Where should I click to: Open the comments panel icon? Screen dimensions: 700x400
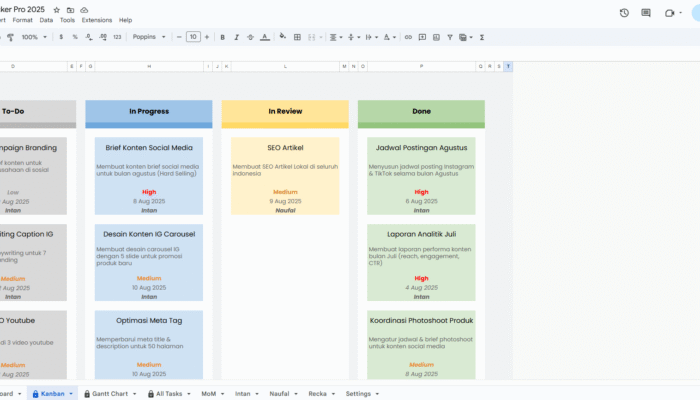646,13
